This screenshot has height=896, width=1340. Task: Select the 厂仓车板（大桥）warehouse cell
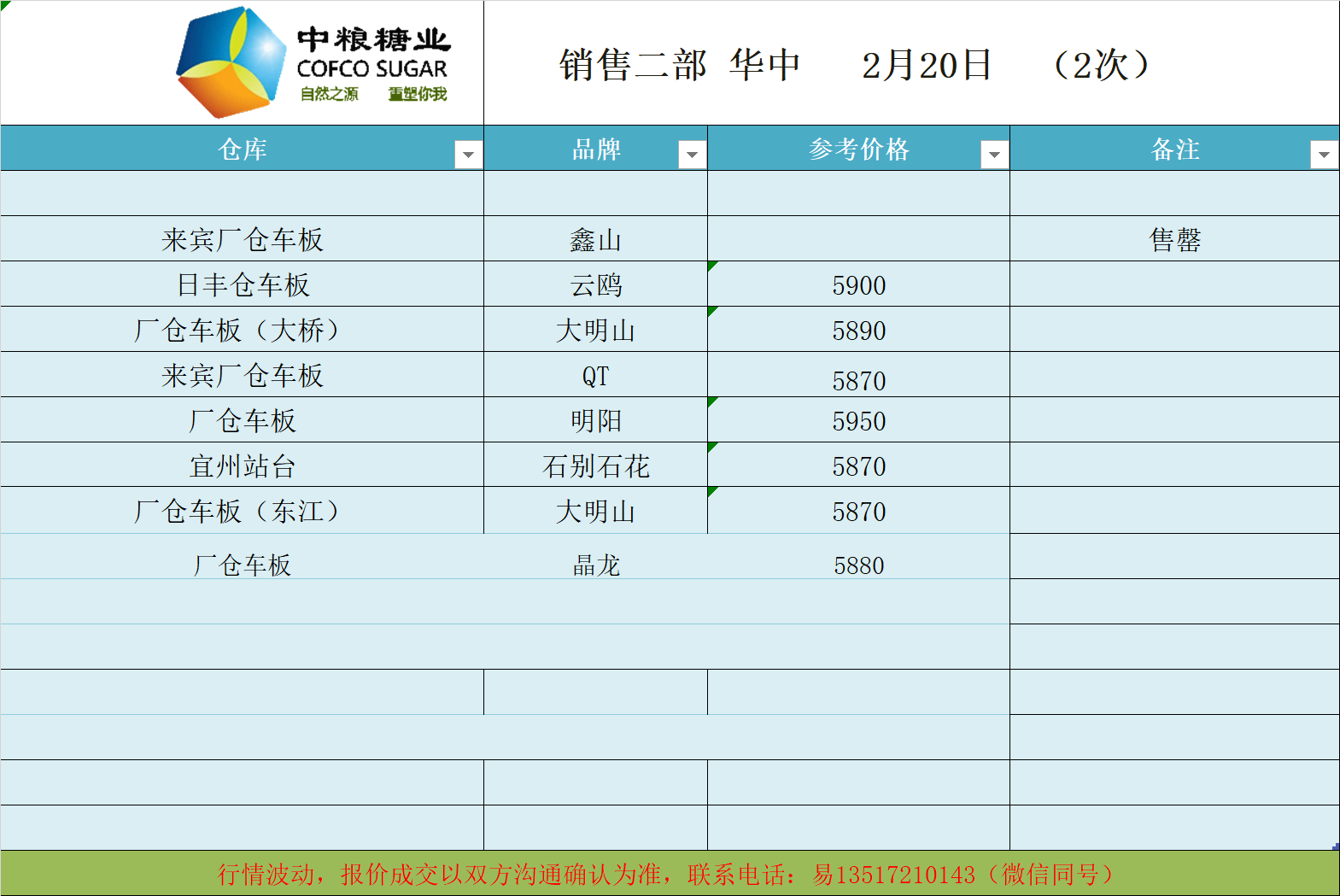243,331
